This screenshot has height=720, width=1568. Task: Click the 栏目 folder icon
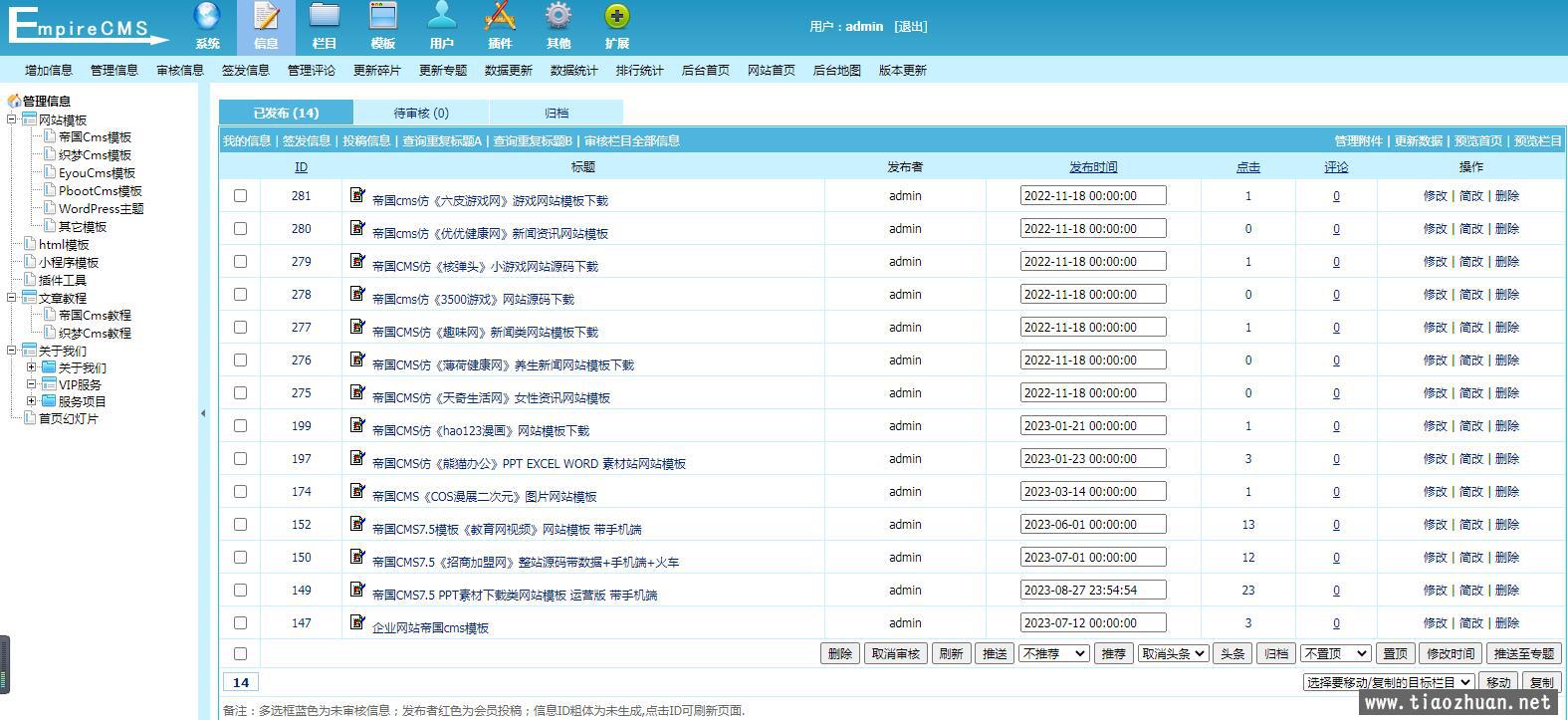(325, 17)
